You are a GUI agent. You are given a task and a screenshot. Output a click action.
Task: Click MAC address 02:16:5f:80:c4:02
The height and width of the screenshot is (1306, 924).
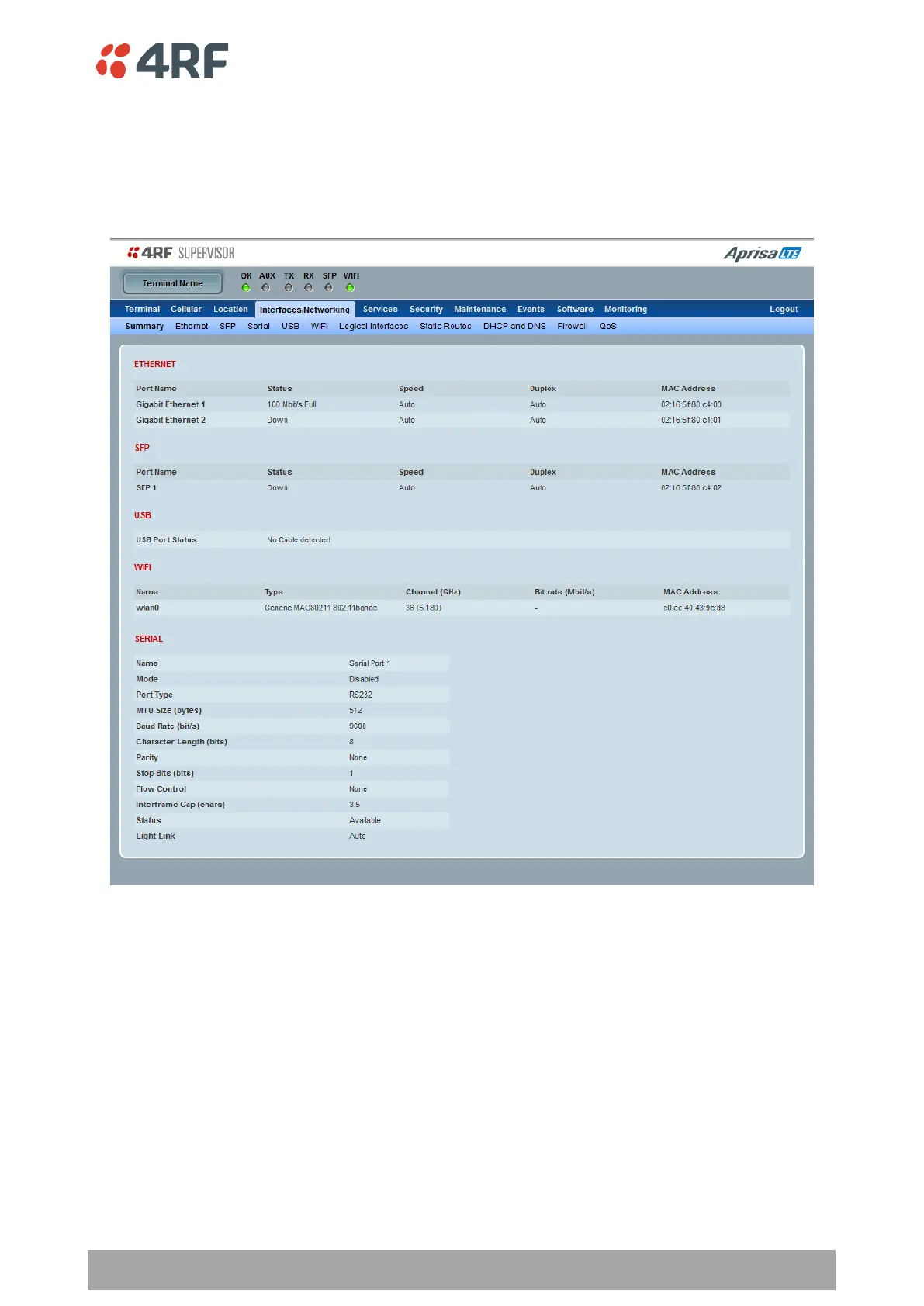point(691,488)
